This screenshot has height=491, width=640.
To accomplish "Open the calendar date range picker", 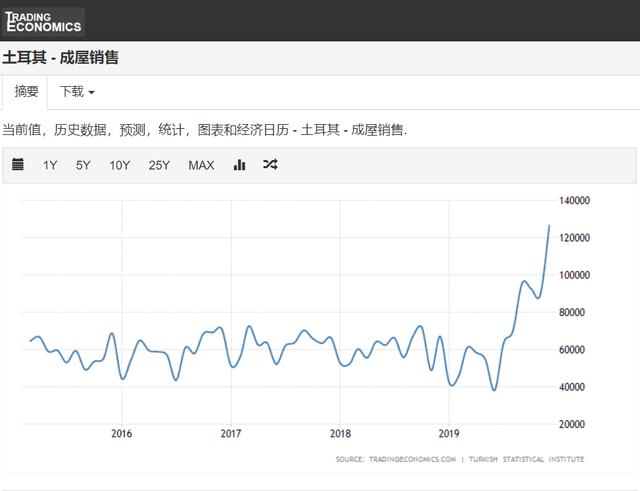I will (18, 165).
